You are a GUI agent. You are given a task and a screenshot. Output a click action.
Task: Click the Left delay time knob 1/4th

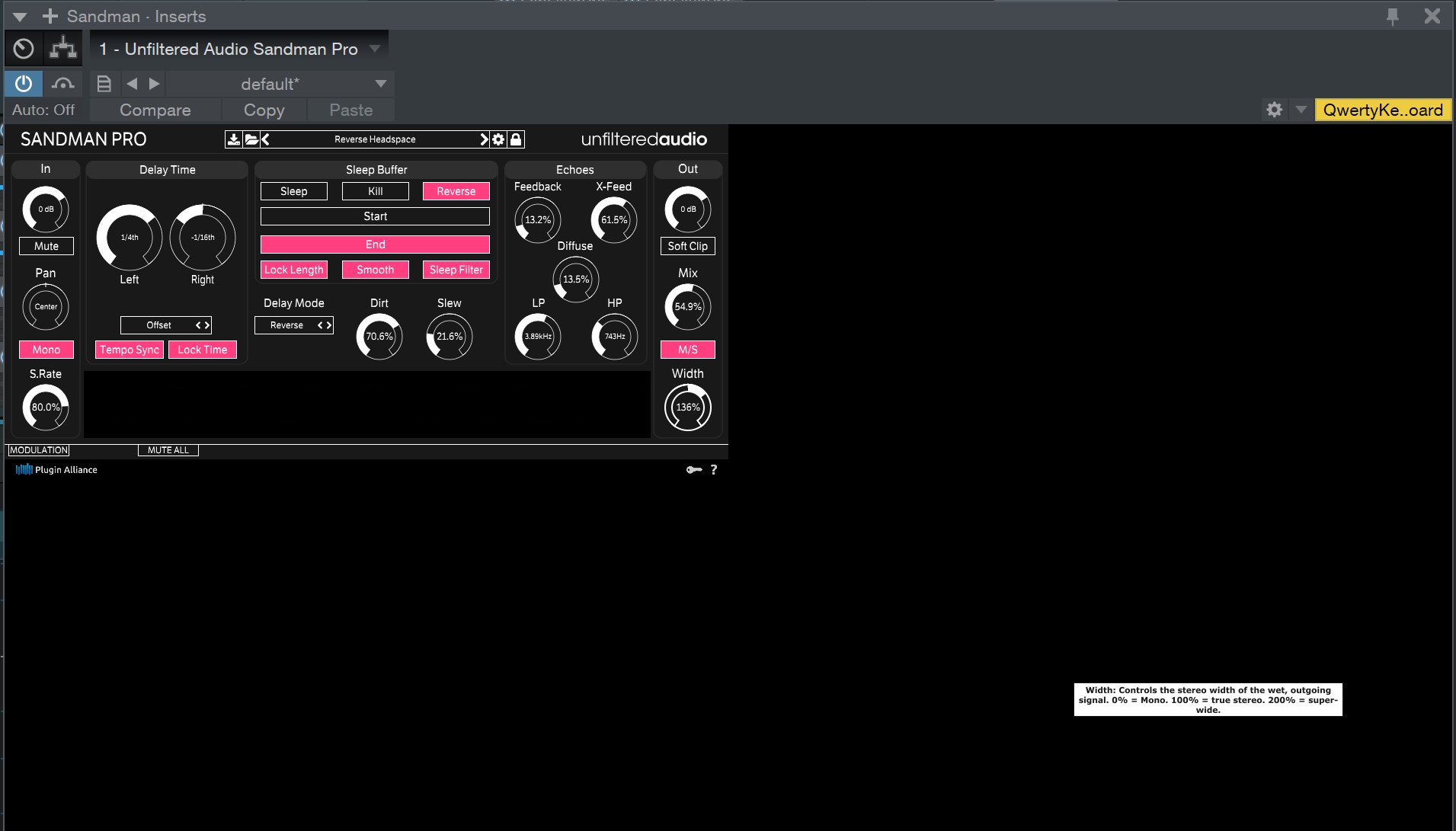[x=130, y=238]
